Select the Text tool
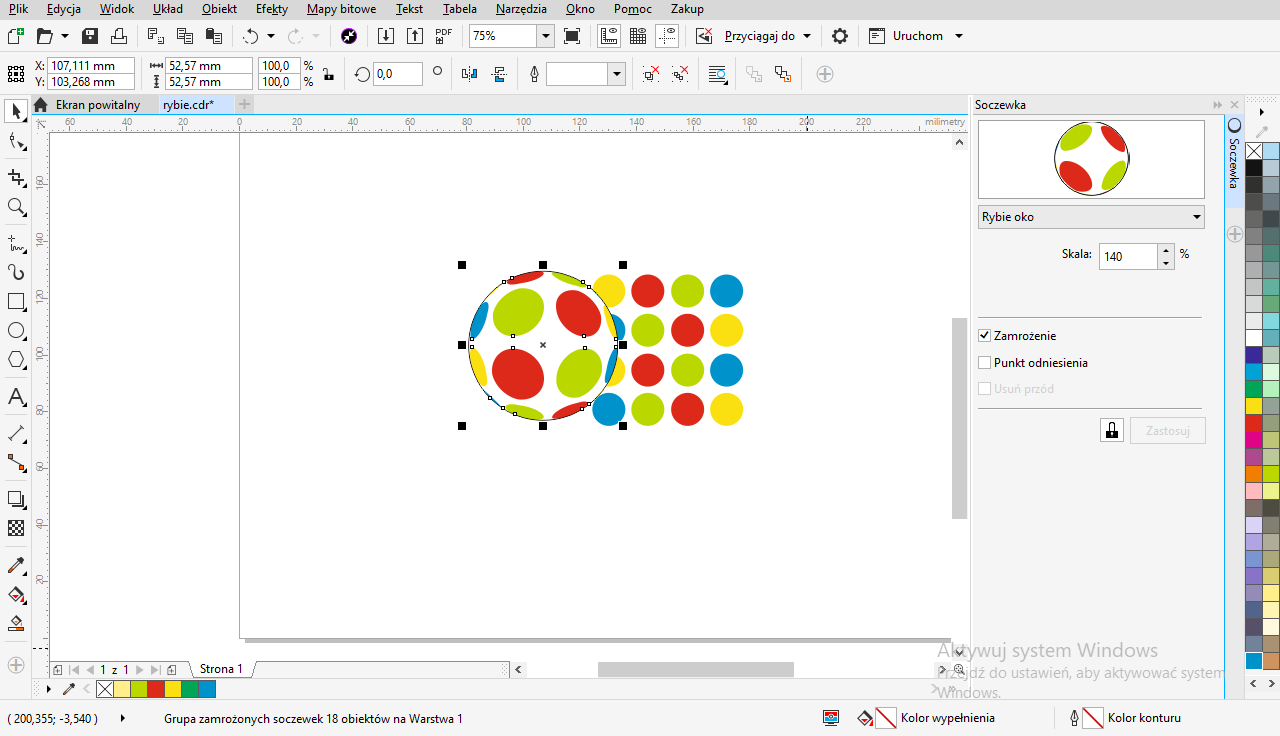The image size is (1280, 736). point(16,397)
